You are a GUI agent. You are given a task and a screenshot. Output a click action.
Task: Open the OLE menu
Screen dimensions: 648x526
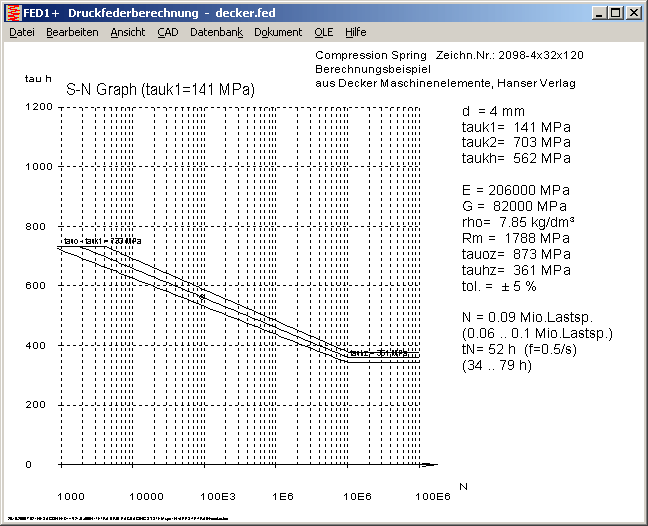pyautogui.click(x=323, y=32)
